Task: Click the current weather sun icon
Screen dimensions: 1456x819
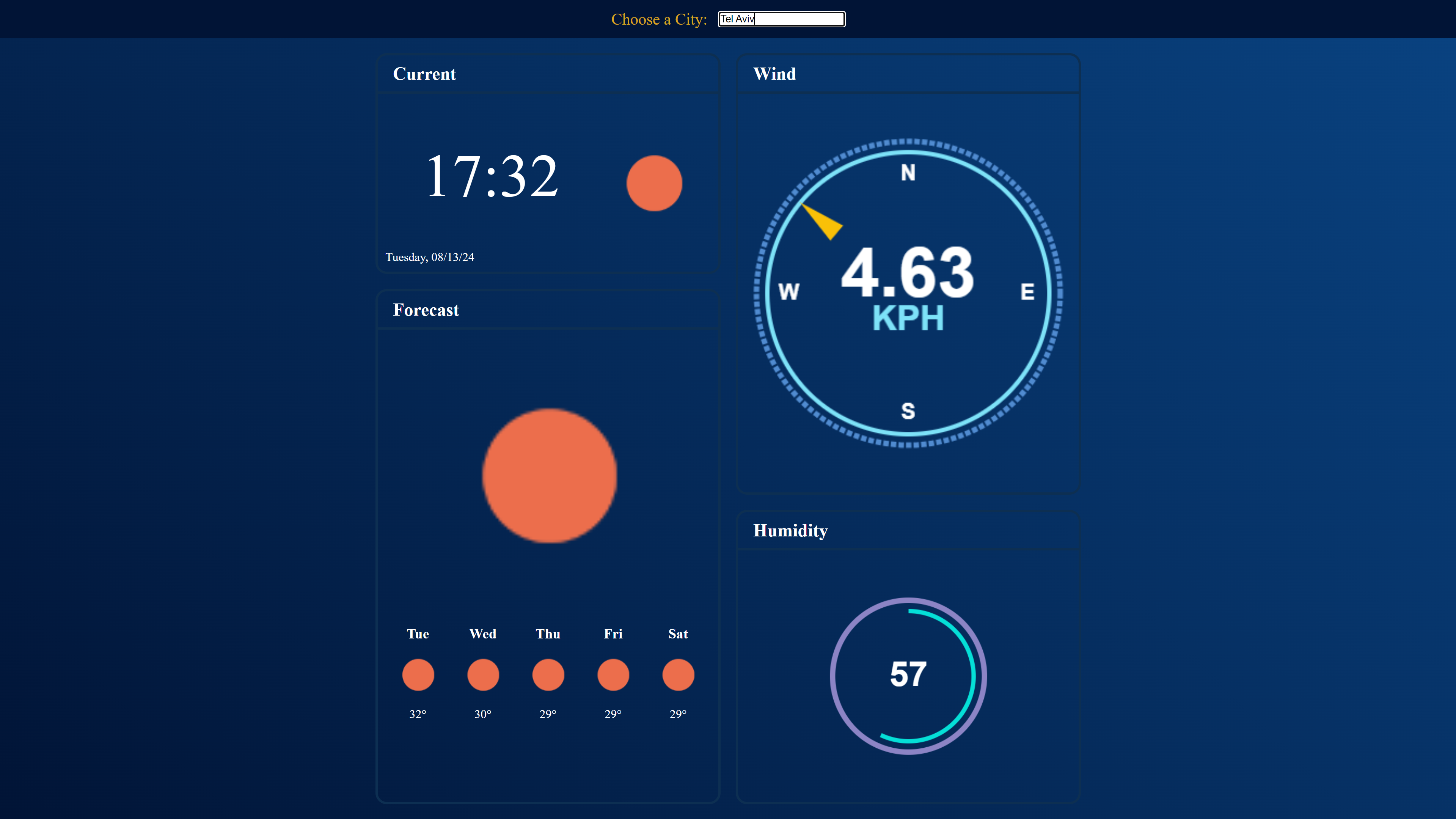Action: 654,182
